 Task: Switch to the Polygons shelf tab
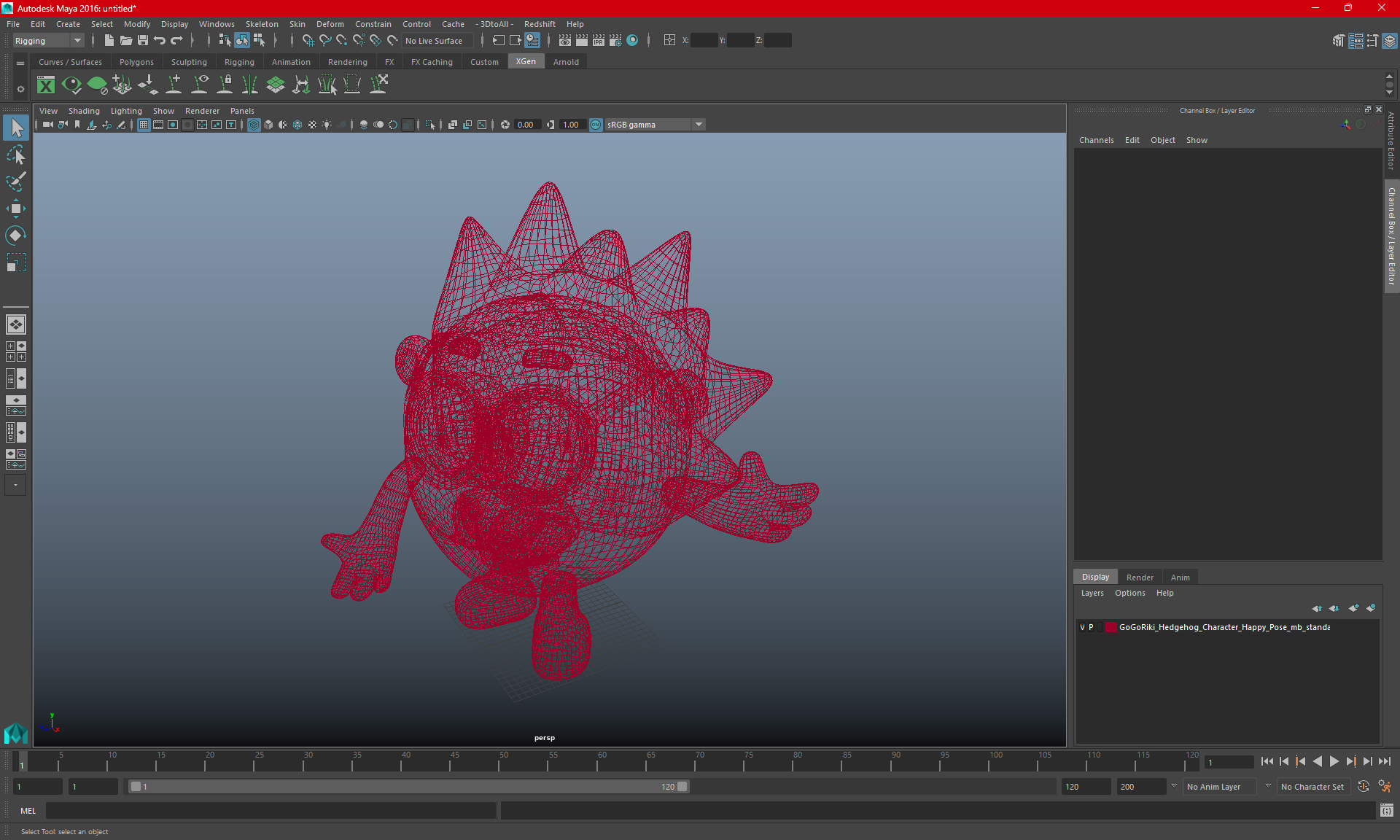tap(136, 62)
